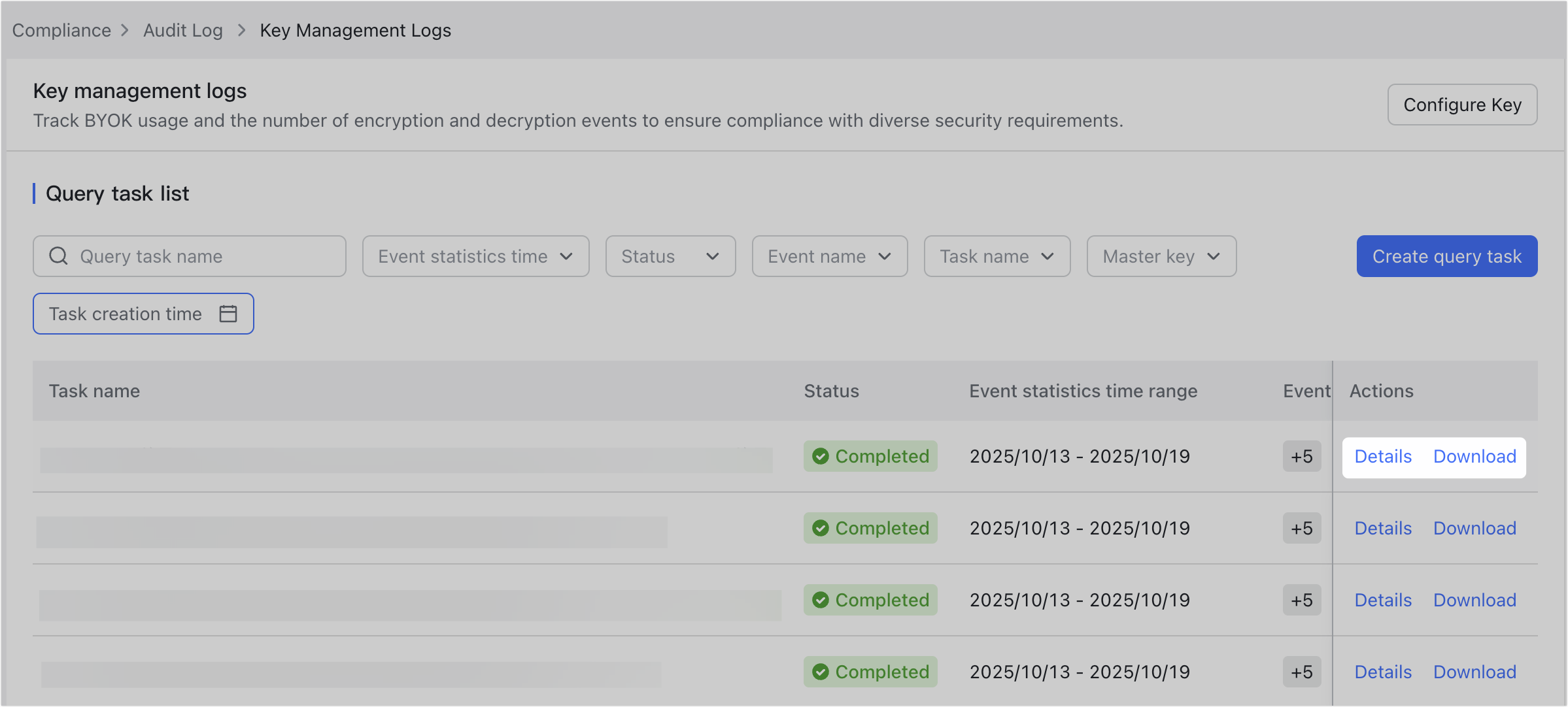Click the Query task name search field
The image size is (1568, 707).
(190, 256)
